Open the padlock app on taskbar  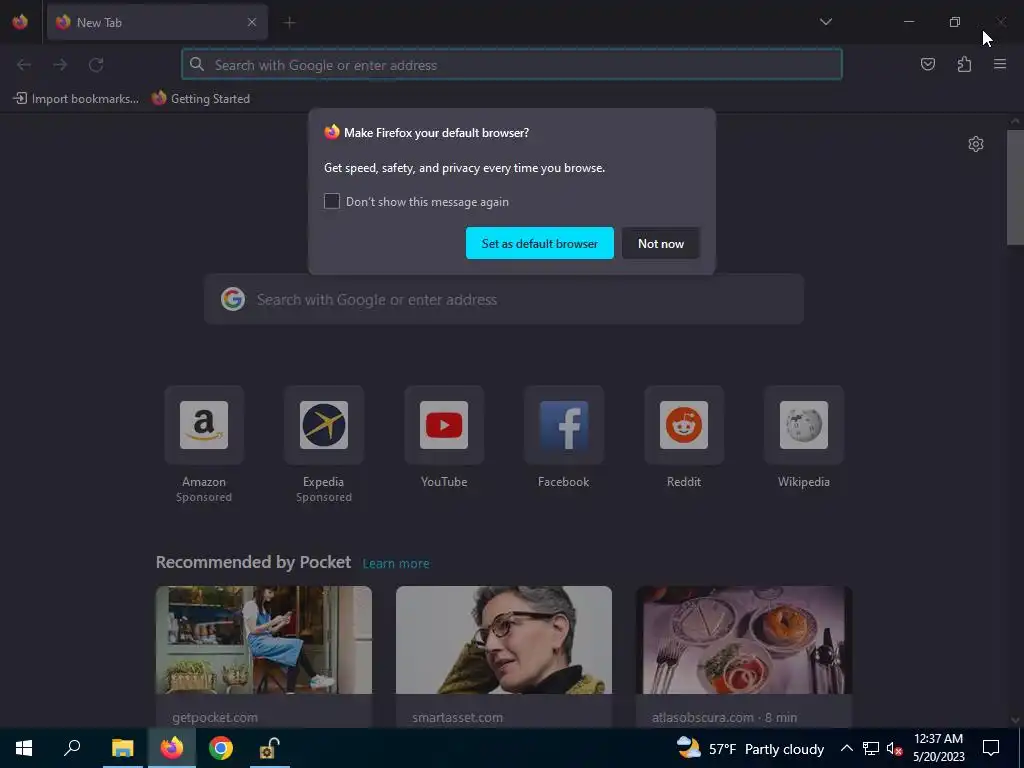(270, 748)
